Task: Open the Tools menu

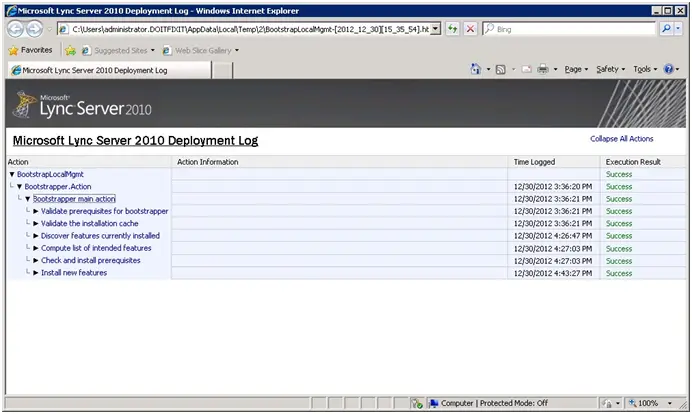Action: click(x=645, y=69)
